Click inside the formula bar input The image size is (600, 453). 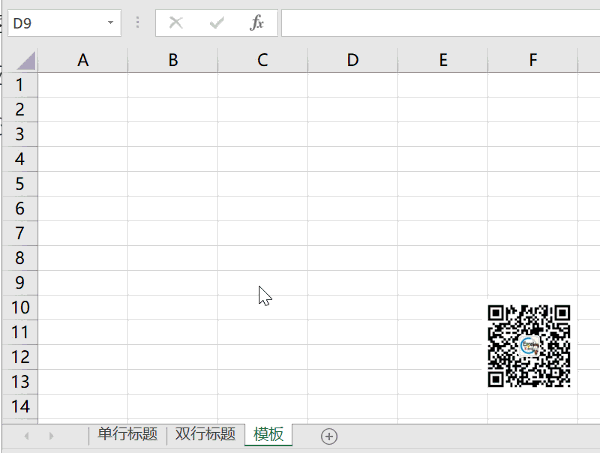[x=440, y=23]
